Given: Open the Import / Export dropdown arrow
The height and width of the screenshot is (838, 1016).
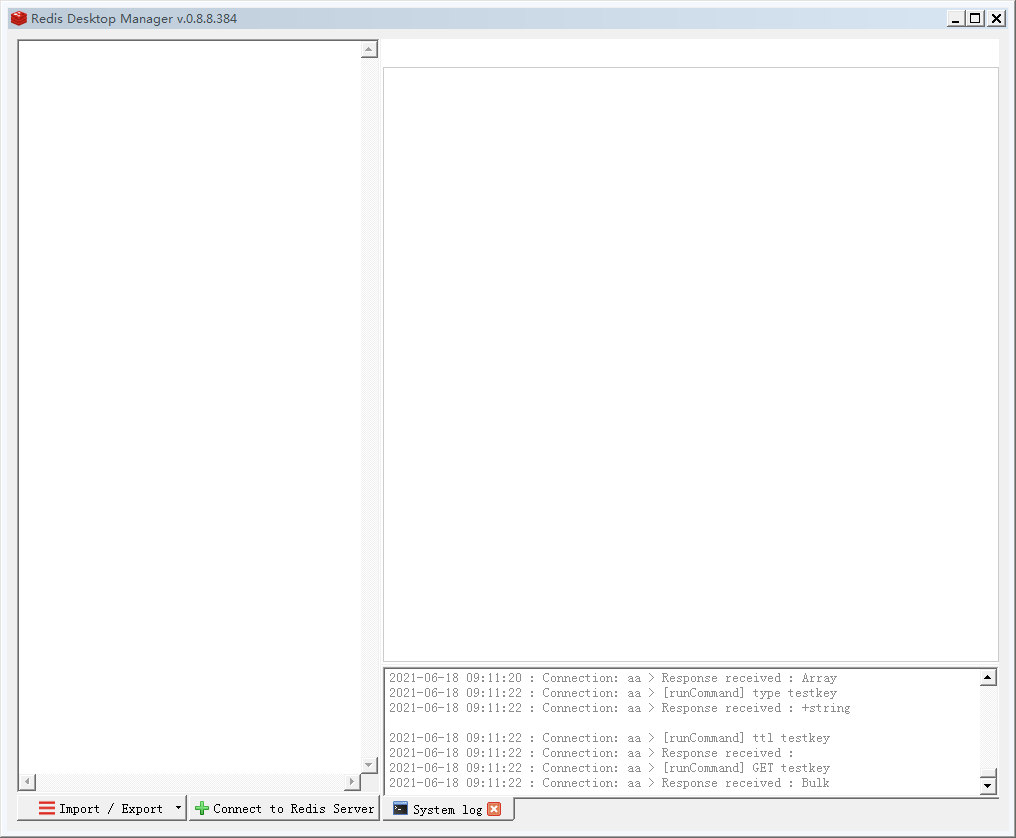Looking at the screenshot, I should (x=178, y=808).
